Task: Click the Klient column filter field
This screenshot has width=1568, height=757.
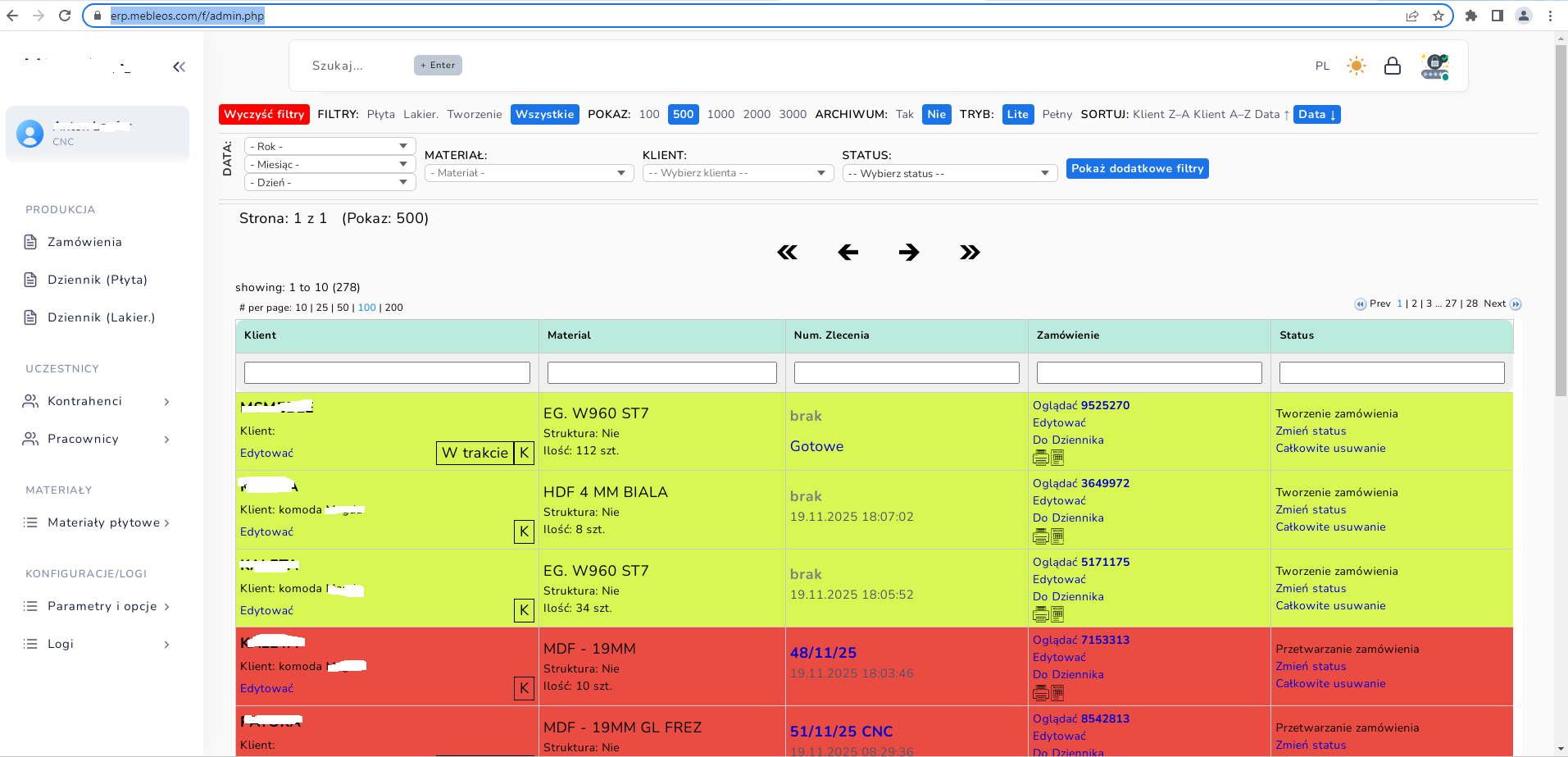Action: (x=387, y=372)
